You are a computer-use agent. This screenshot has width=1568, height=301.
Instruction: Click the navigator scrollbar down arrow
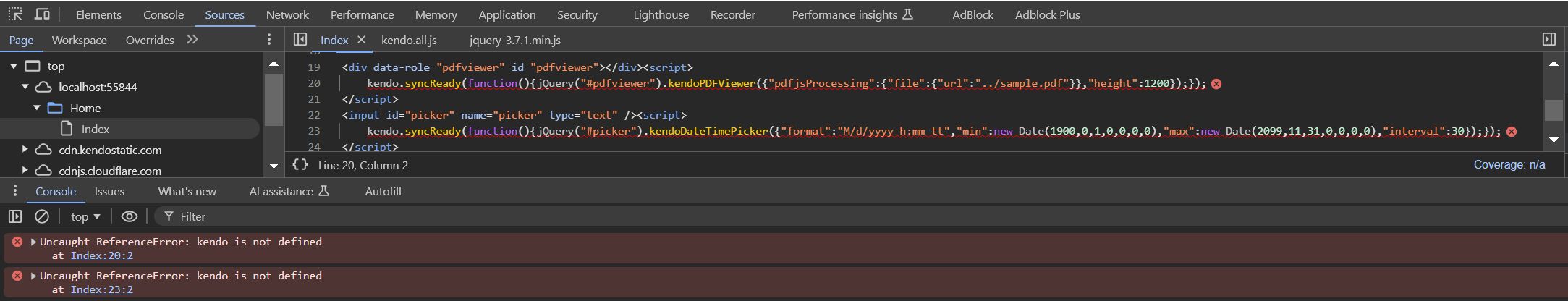pyautogui.click(x=274, y=166)
